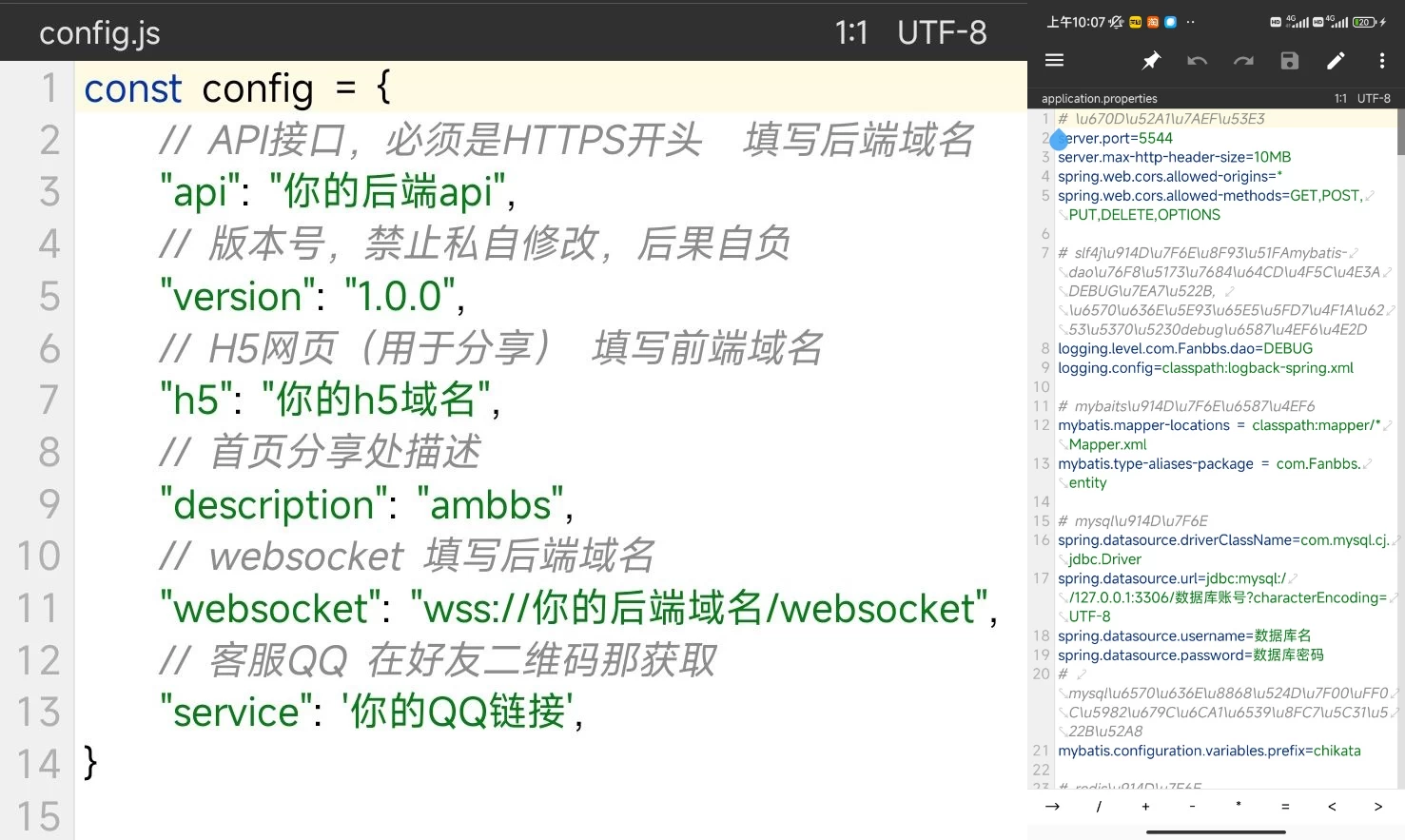Undo the last edit
This screenshot has width=1405, height=840.
click(1197, 61)
